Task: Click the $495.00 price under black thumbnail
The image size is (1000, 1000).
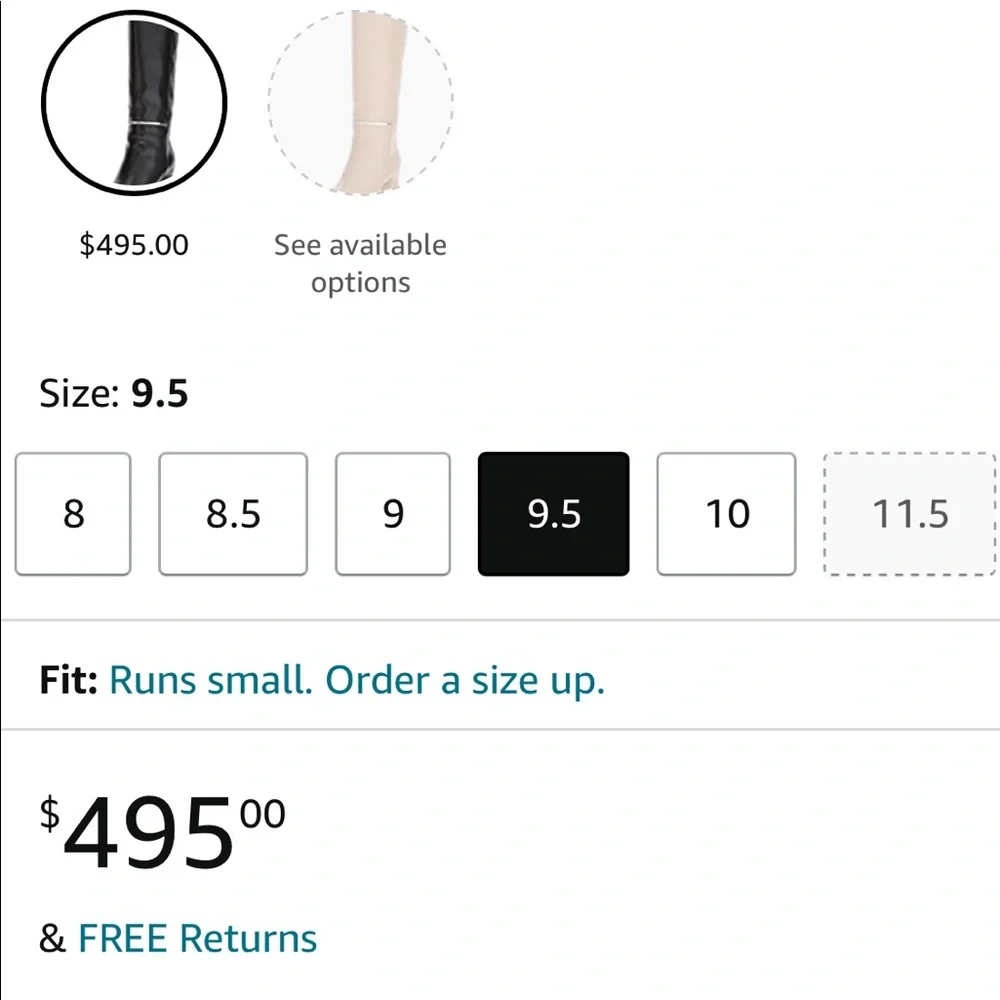Action: (x=133, y=244)
